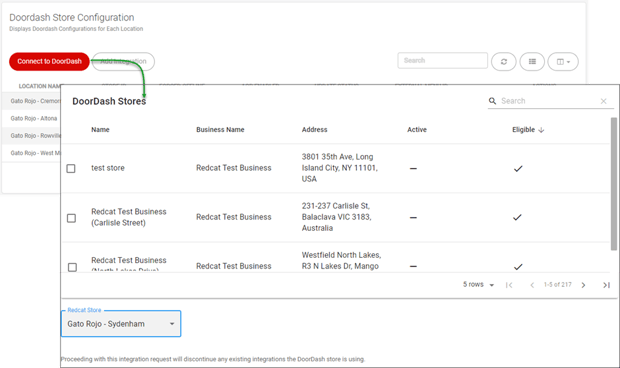Open the columns dropdown button
Screen dimensions: 620x368
click(x=563, y=62)
